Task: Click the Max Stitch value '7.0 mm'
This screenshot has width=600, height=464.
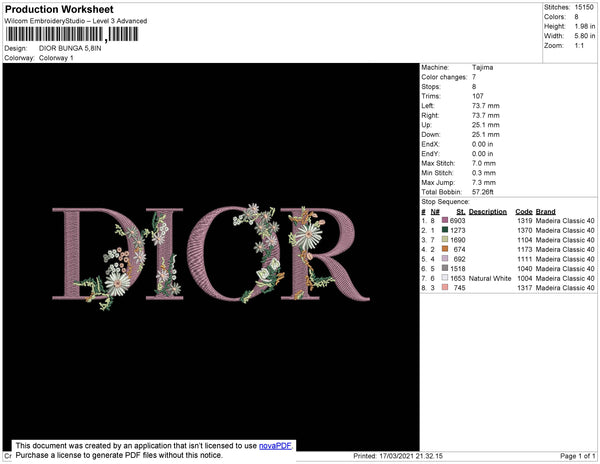Action: [484, 163]
